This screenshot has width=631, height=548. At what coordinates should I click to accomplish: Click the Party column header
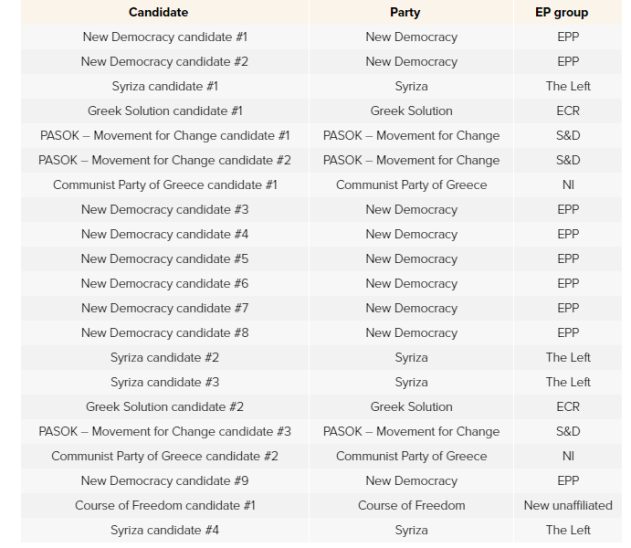(x=411, y=13)
